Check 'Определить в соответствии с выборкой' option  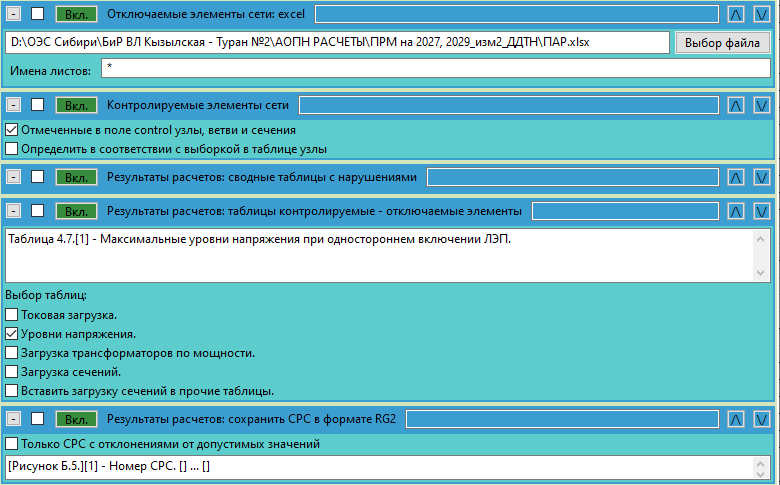[x=12, y=149]
